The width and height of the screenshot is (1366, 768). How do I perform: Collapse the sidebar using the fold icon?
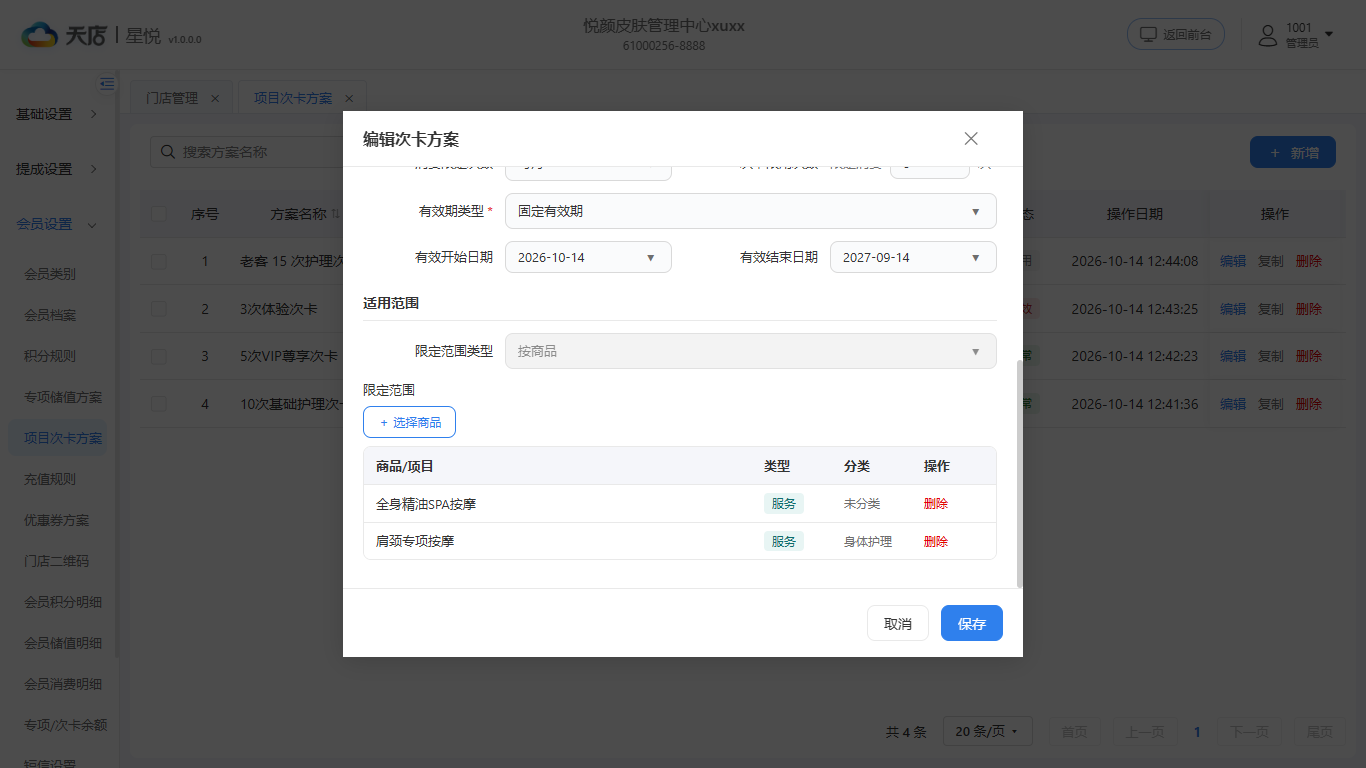(107, 84)
